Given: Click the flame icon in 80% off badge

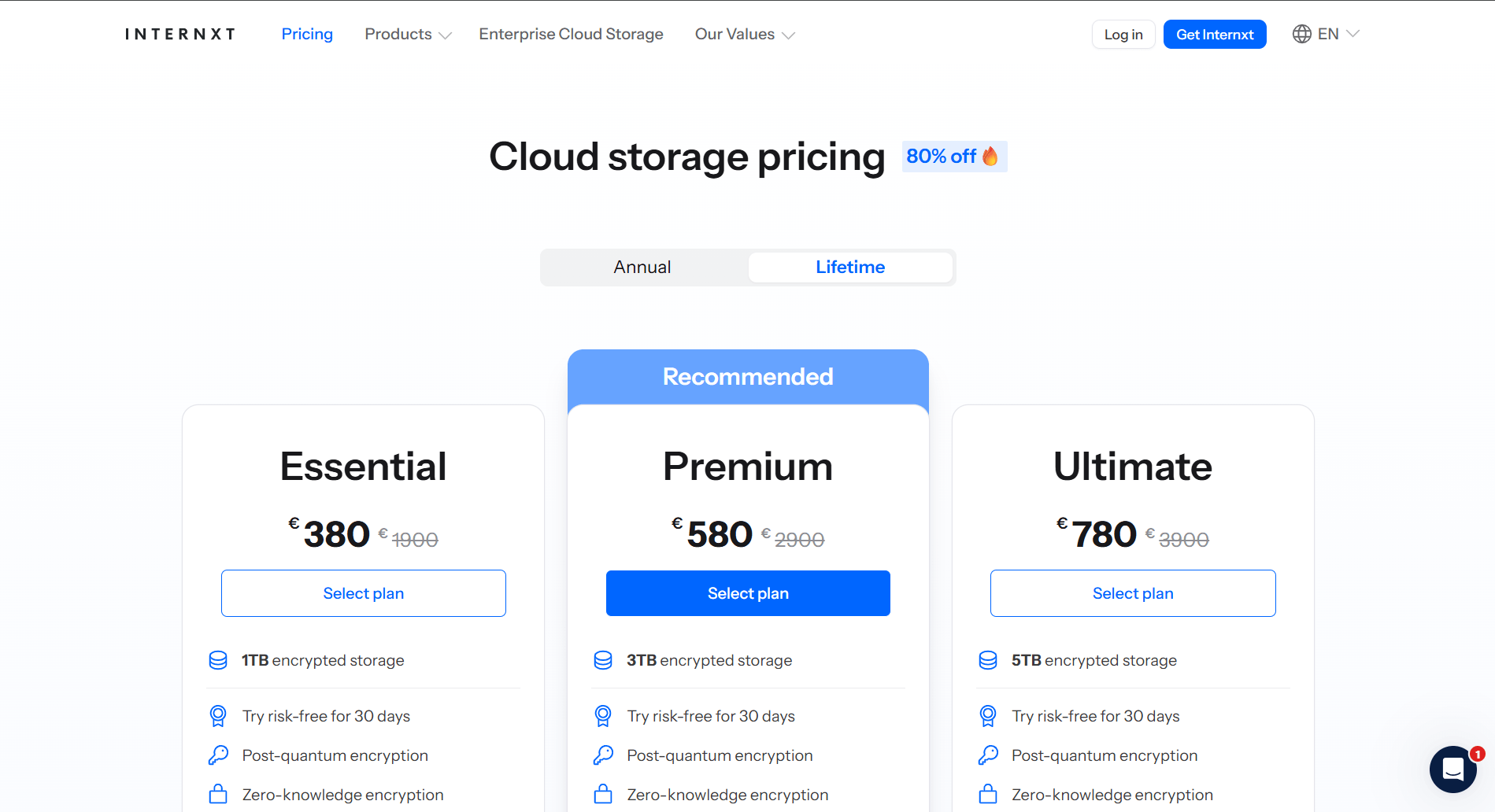Looking at the screenshot, I should click(x=990, y=156).
